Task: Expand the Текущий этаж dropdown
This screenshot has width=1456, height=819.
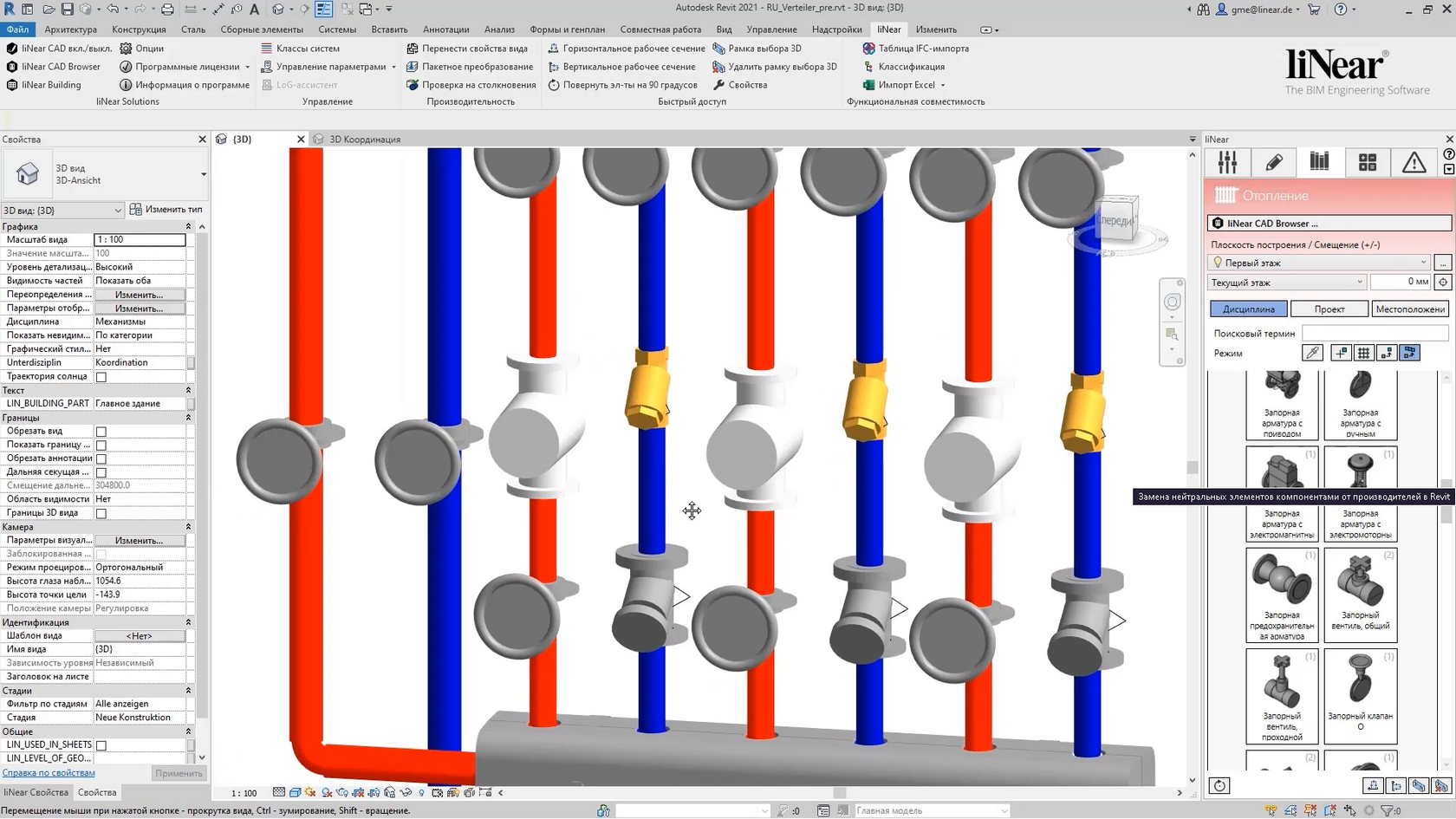Action: [1287, 283]
